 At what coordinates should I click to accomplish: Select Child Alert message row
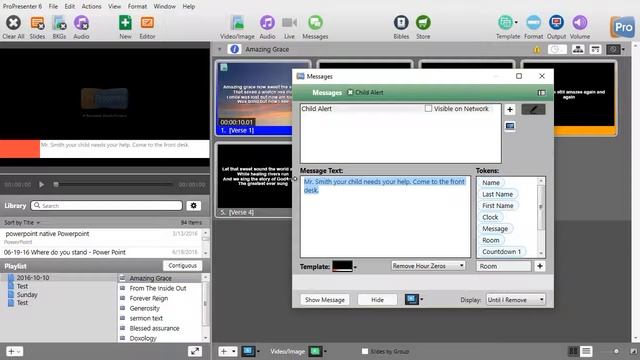point(400,109)
